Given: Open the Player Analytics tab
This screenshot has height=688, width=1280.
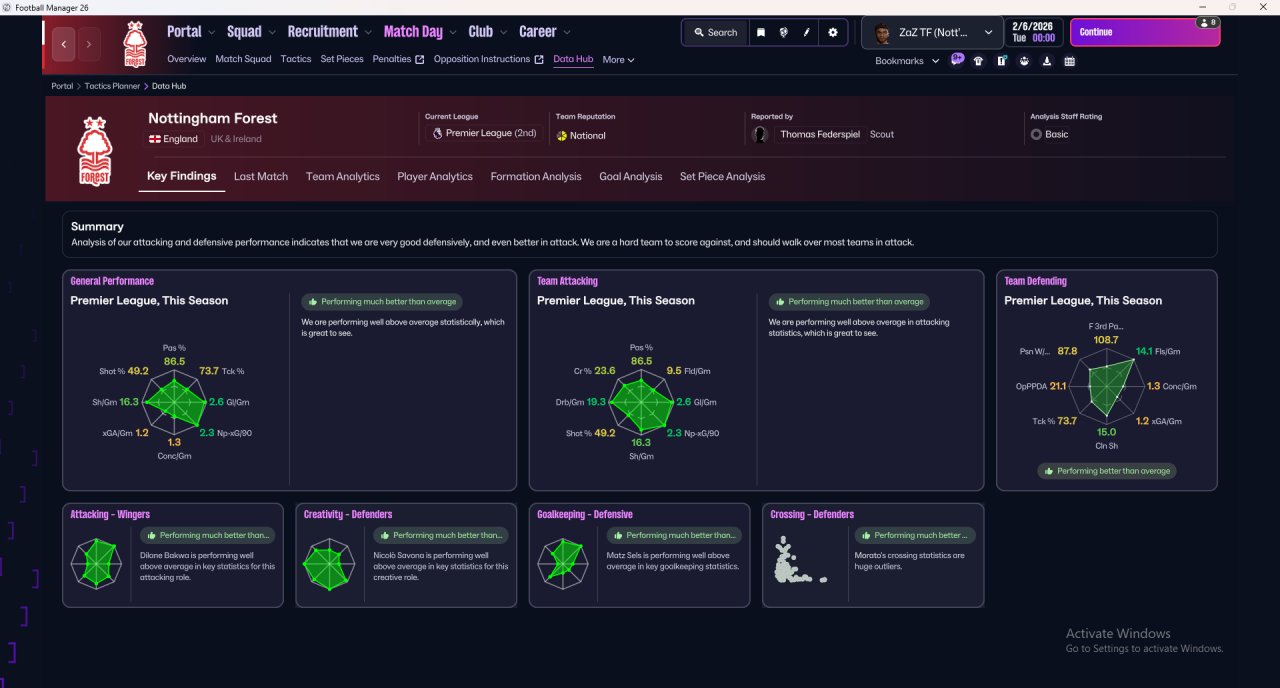Looking at the screenshot, I should 435,176.
